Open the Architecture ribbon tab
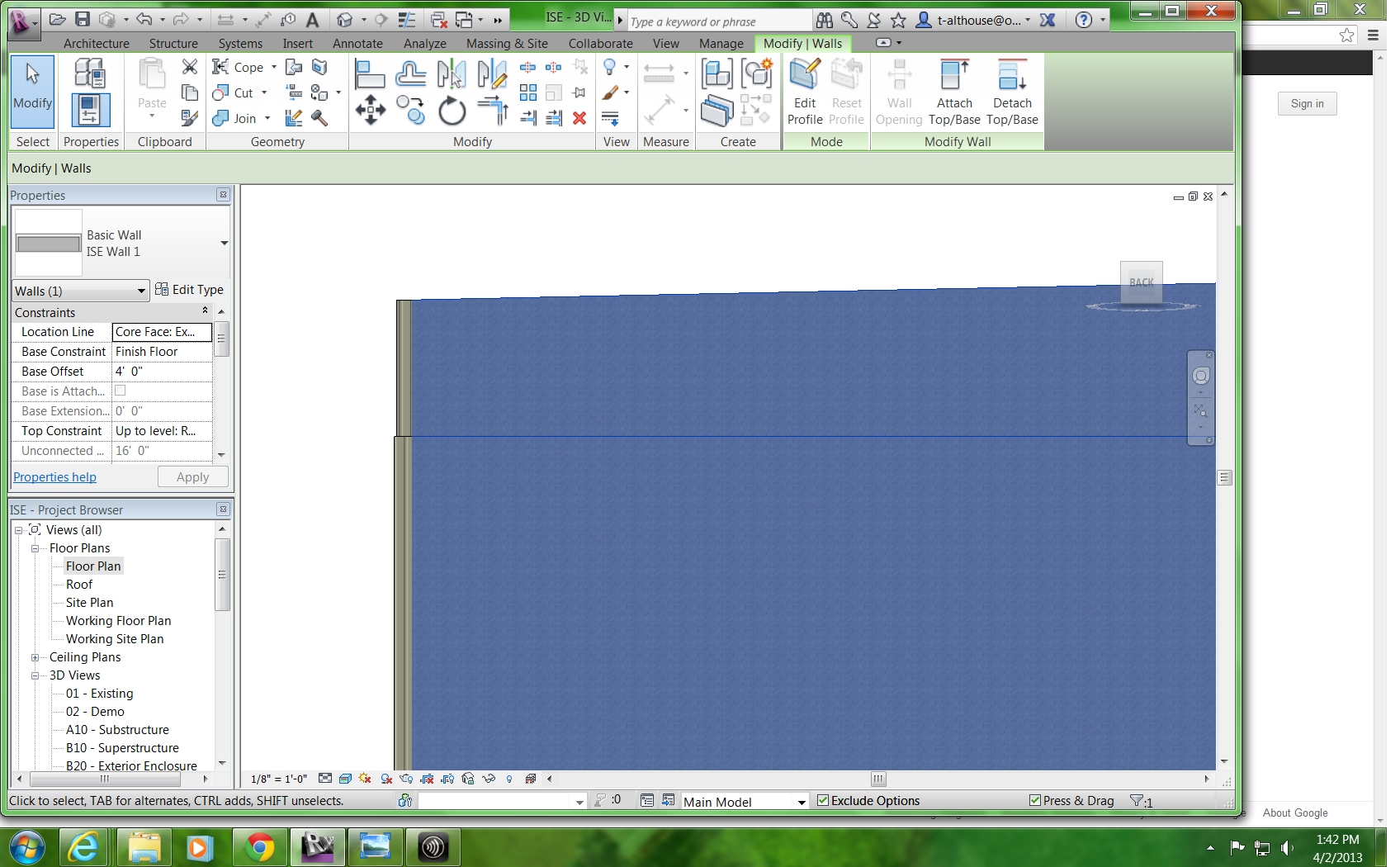Screen dimensions: 1400x867 (x=97, y=44)
